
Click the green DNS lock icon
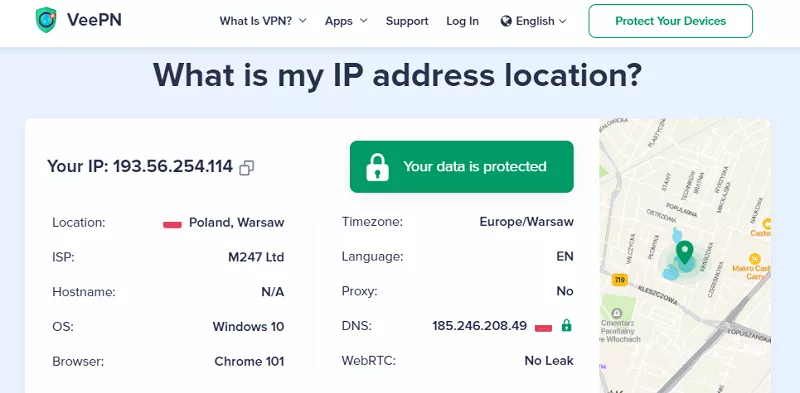click(566, 325)
